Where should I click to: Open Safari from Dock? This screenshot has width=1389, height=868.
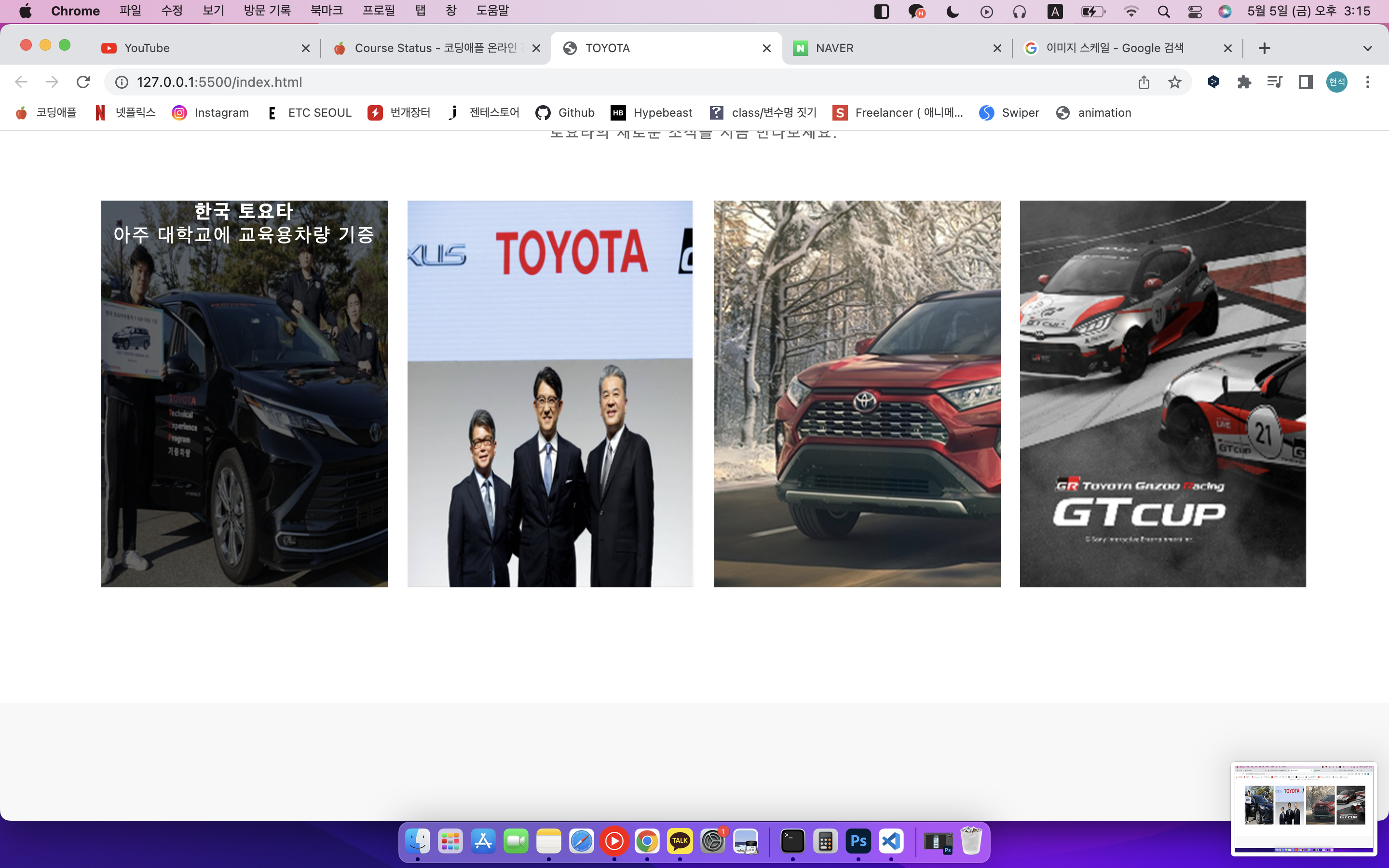click(582, 841)
